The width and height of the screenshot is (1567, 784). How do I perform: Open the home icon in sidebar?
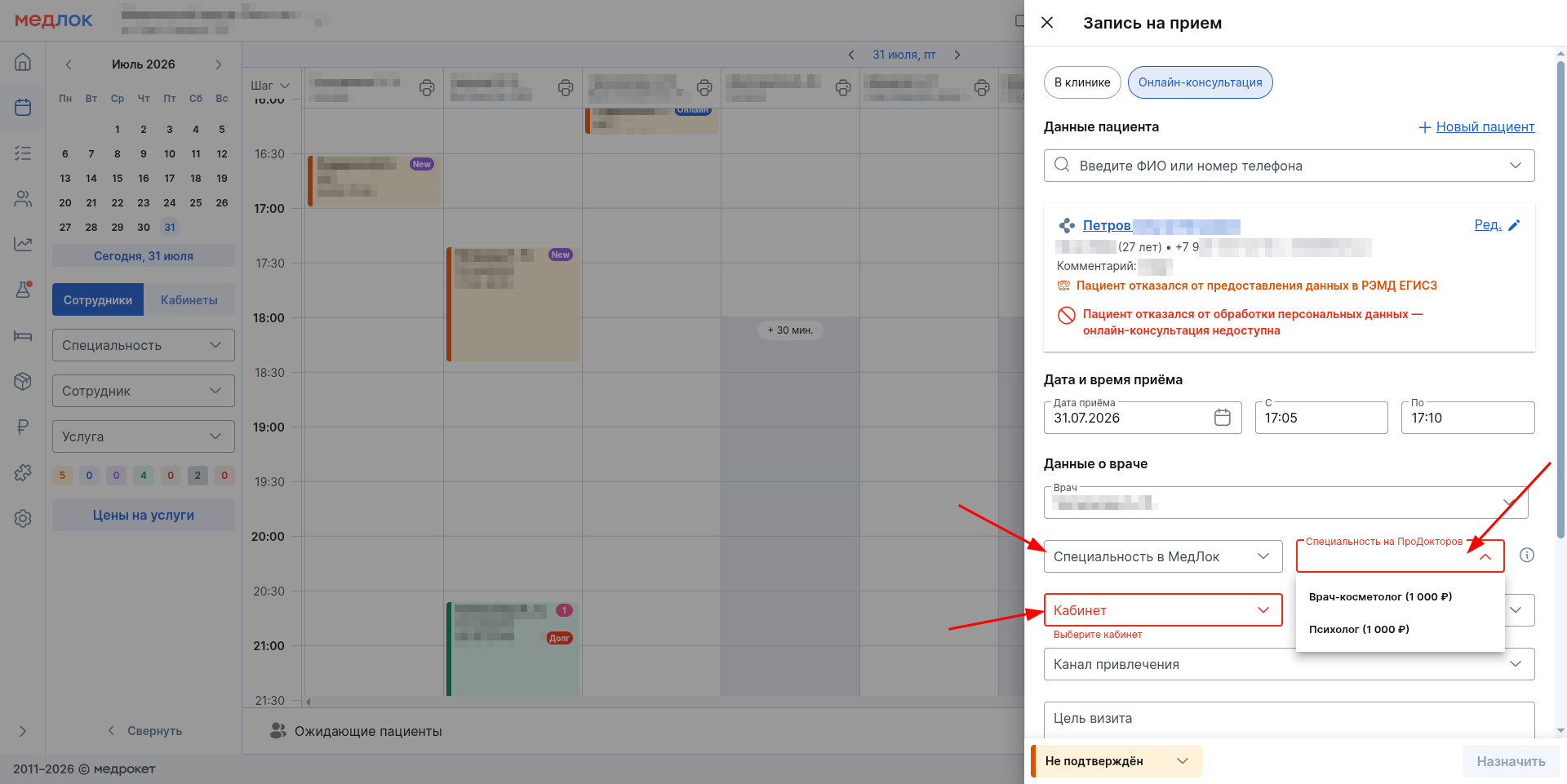(23, 62)
